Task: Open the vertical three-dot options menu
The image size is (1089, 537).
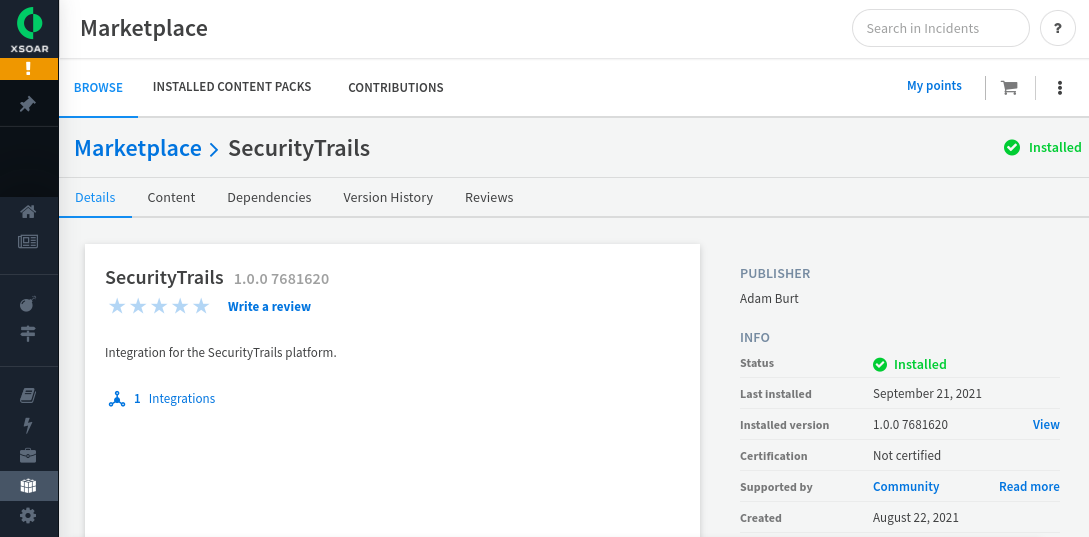Action: (x=1060, y=88)
